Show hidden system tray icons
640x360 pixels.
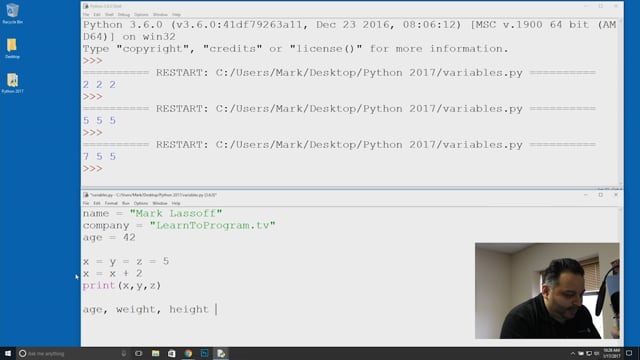[573, 353]
